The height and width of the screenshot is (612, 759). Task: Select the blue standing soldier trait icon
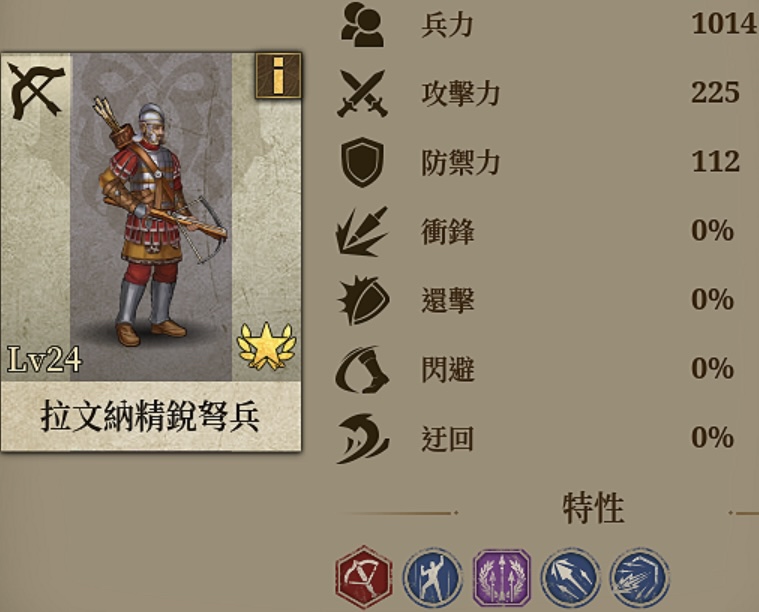pos(432,578)
